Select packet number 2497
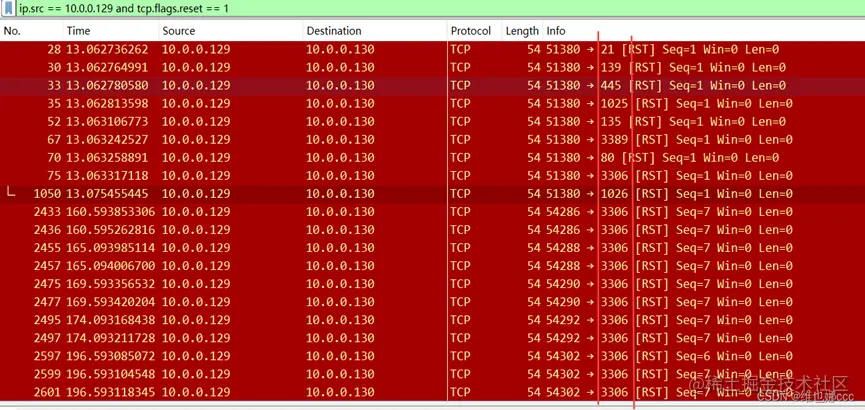The image size is (865, 410). (x=432, y=338)
